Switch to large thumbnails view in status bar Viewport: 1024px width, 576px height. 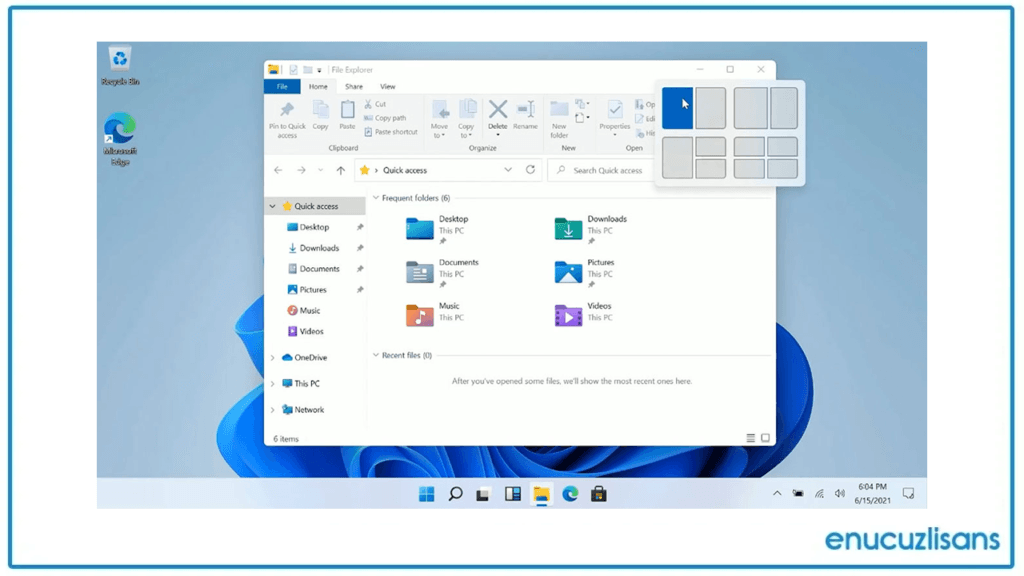pos(765,437)
